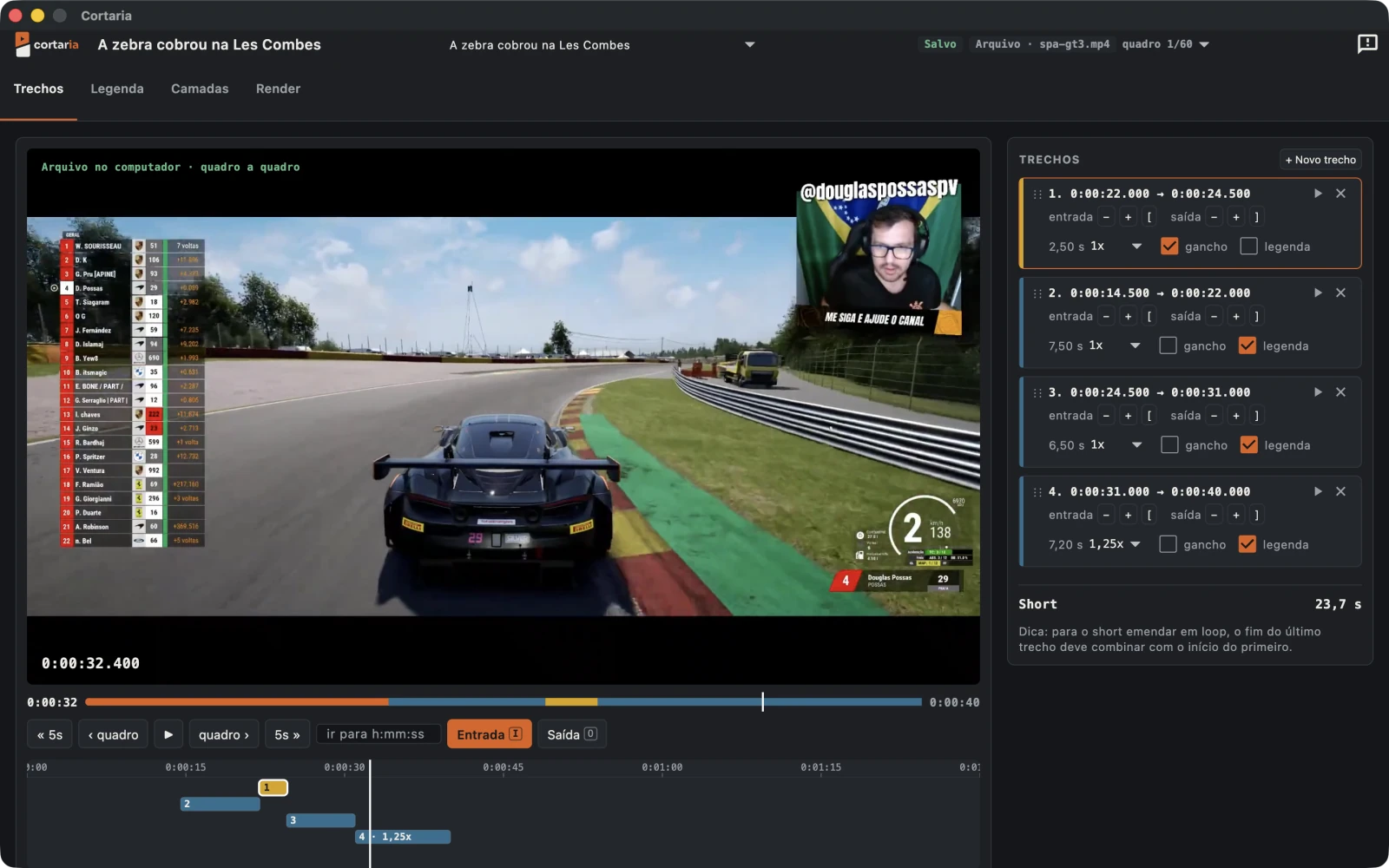Disable legenda for trecho 2
This screenshot has height=868, width=1389.
(1247, 345)
